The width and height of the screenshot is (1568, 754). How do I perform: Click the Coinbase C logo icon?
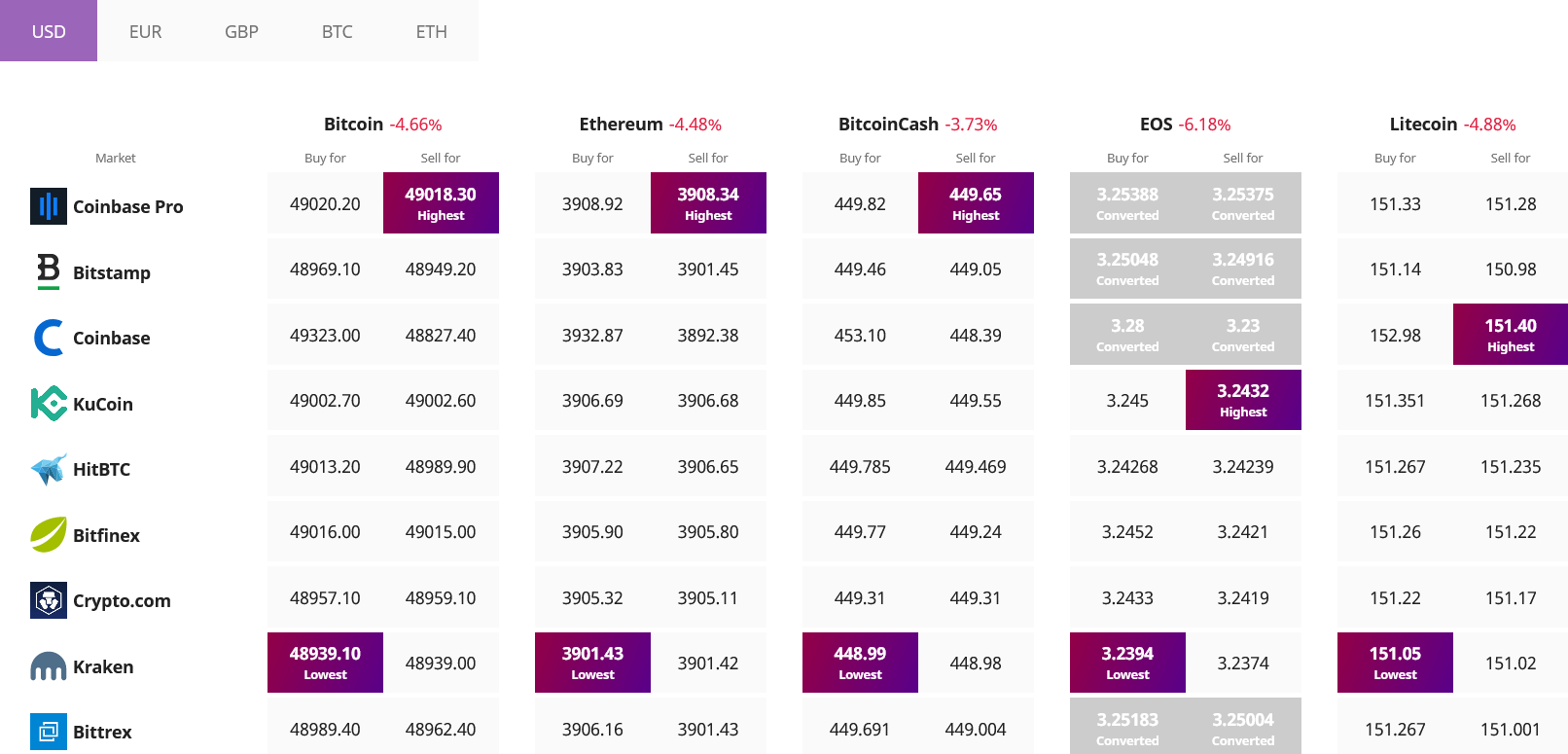(x=49, y=338)
